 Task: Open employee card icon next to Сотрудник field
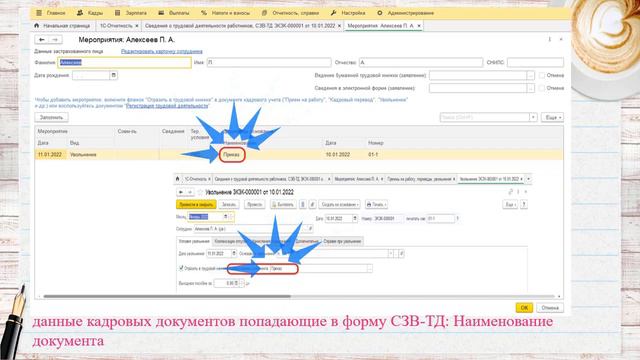pyautogui.click(x=310, y=229)
